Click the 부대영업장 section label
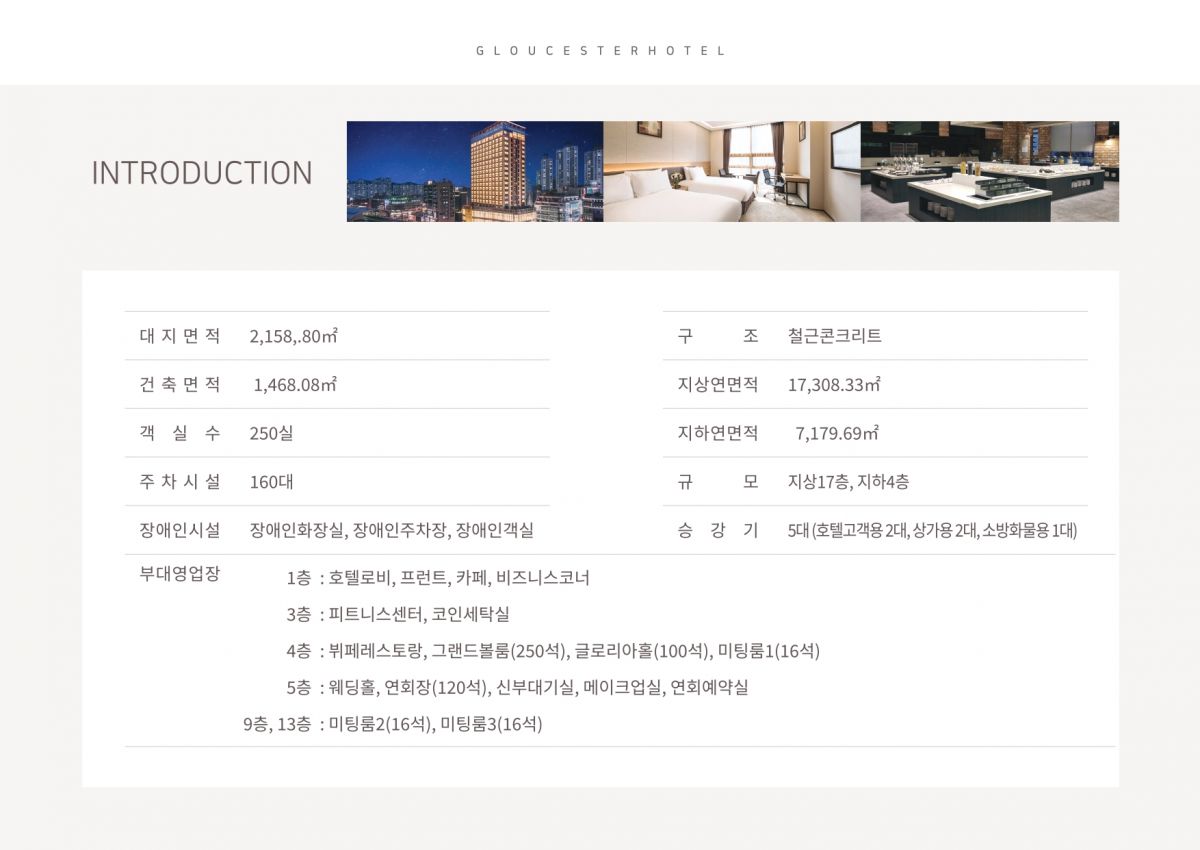 (180, 575)
